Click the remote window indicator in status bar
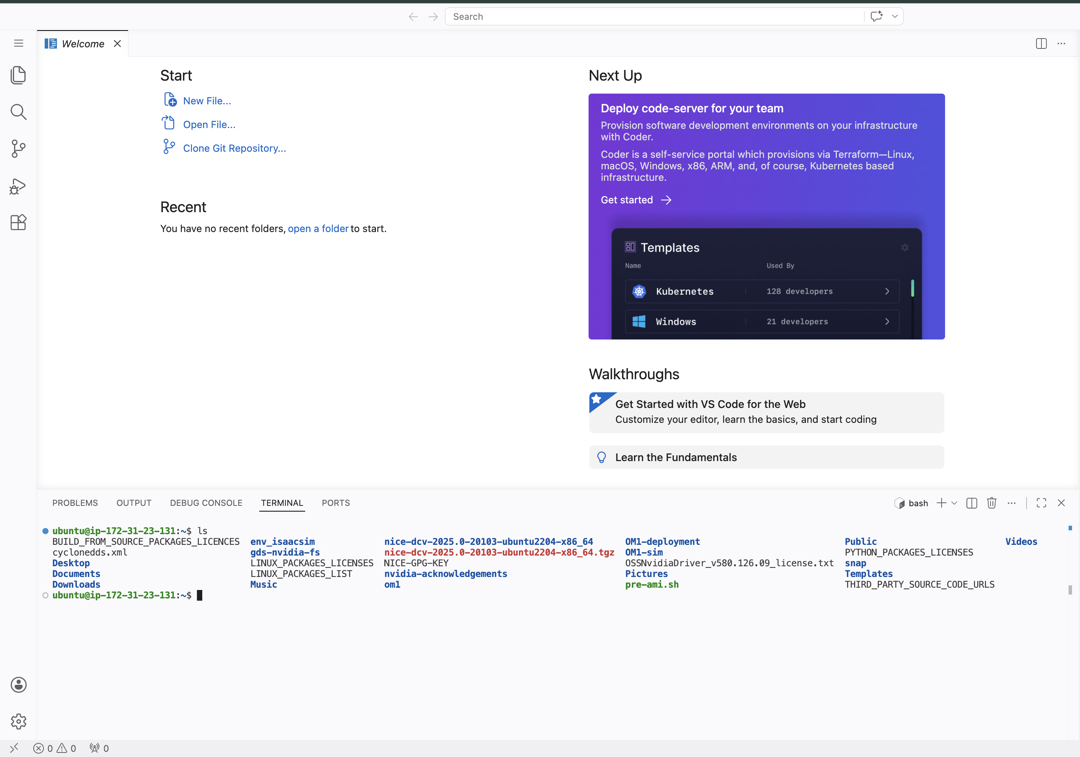The height and width of the screenshot is (757, 1080). click(14, 748)
